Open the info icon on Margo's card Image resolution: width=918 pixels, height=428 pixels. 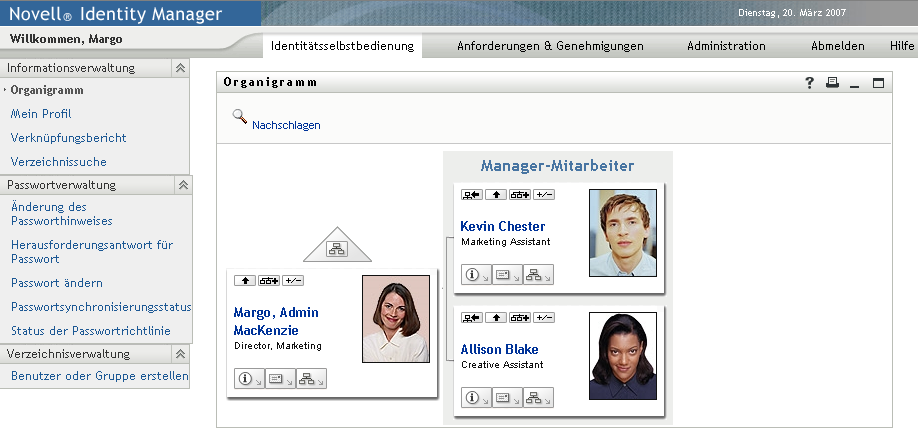(x=249, y=379)
